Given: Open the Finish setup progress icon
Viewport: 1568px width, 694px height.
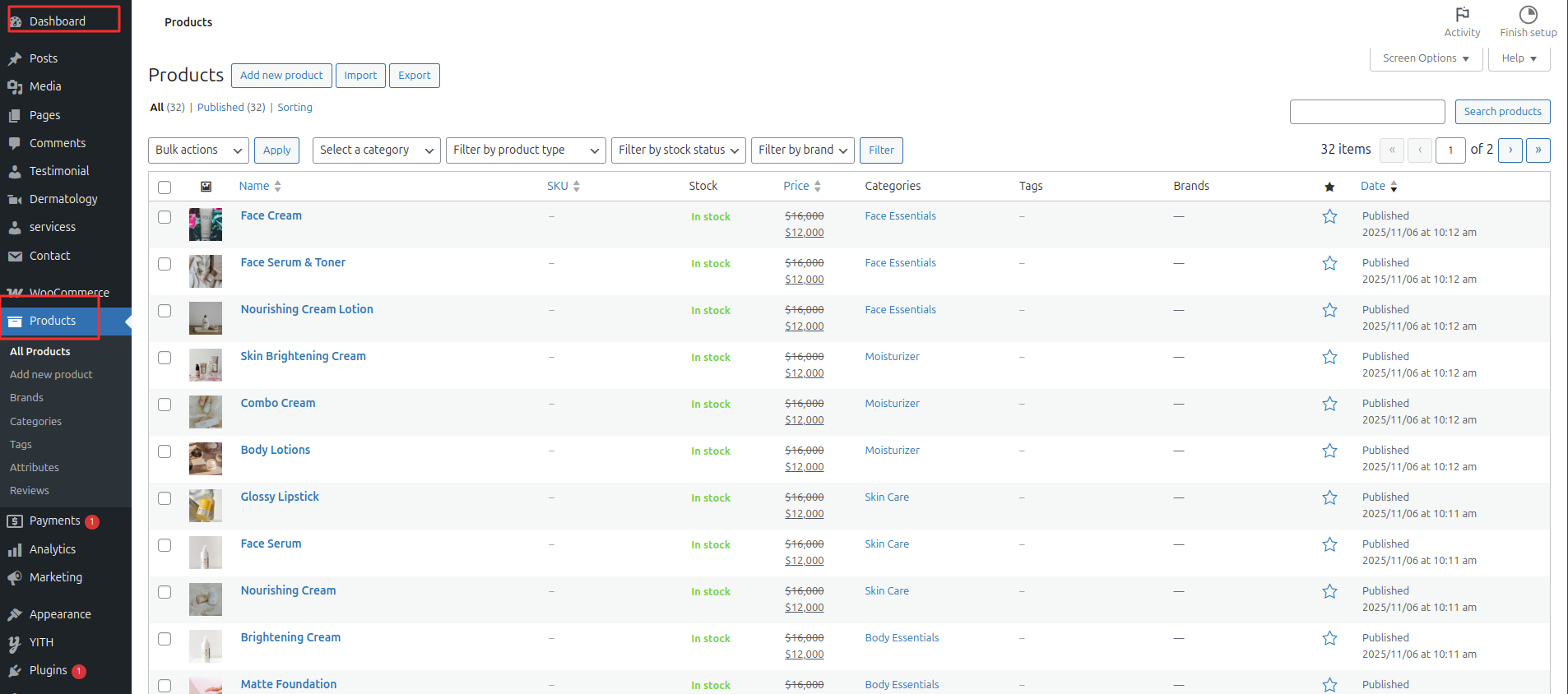Looking at the screenshot, I should click(x=1528, y=15).
